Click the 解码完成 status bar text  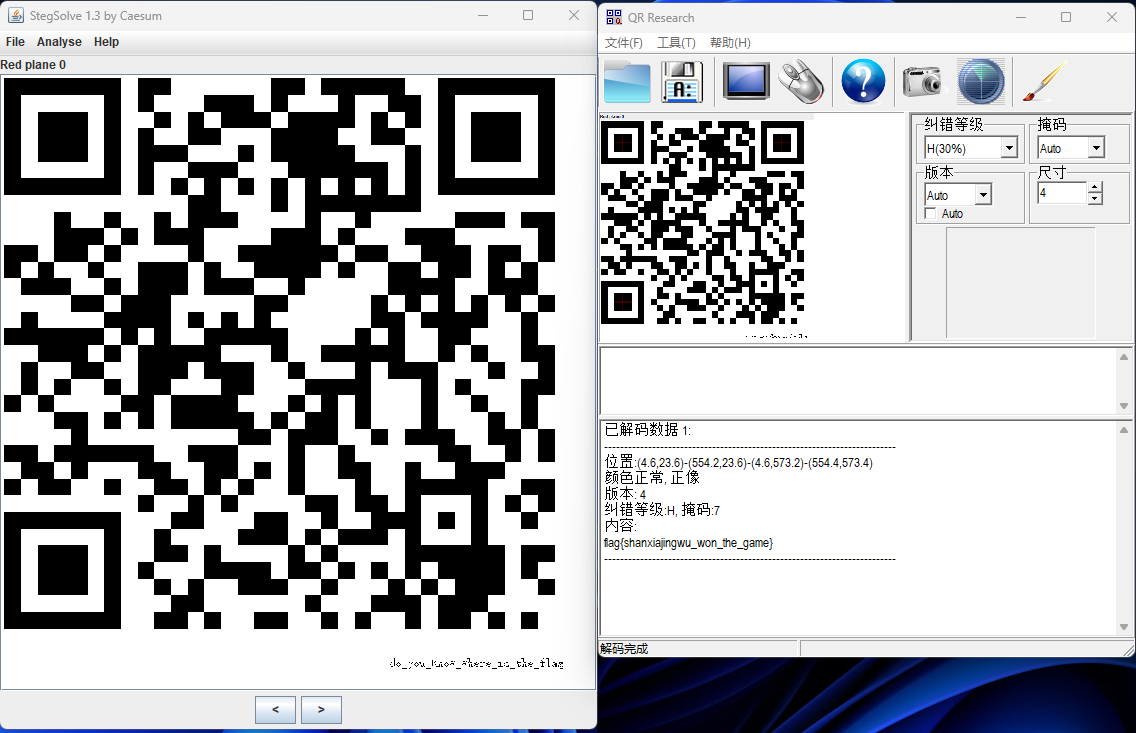point(625,649)
